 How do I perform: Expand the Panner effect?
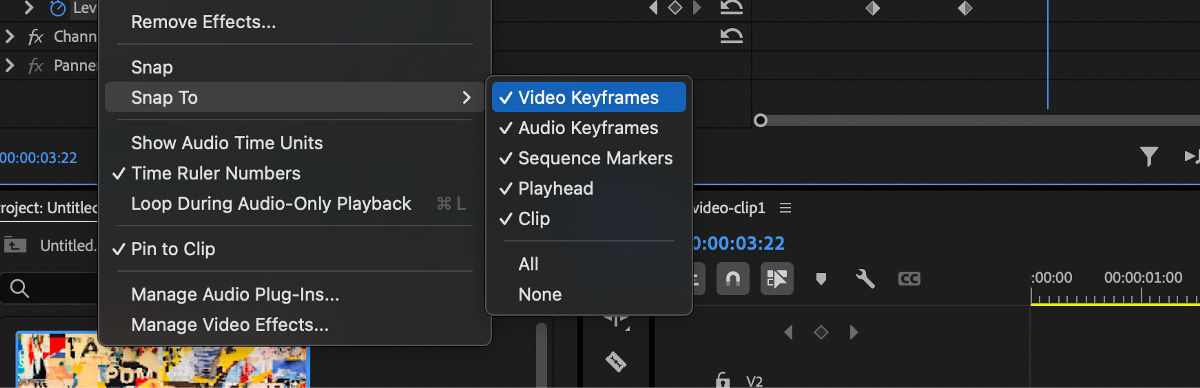(x=9, y=66)
